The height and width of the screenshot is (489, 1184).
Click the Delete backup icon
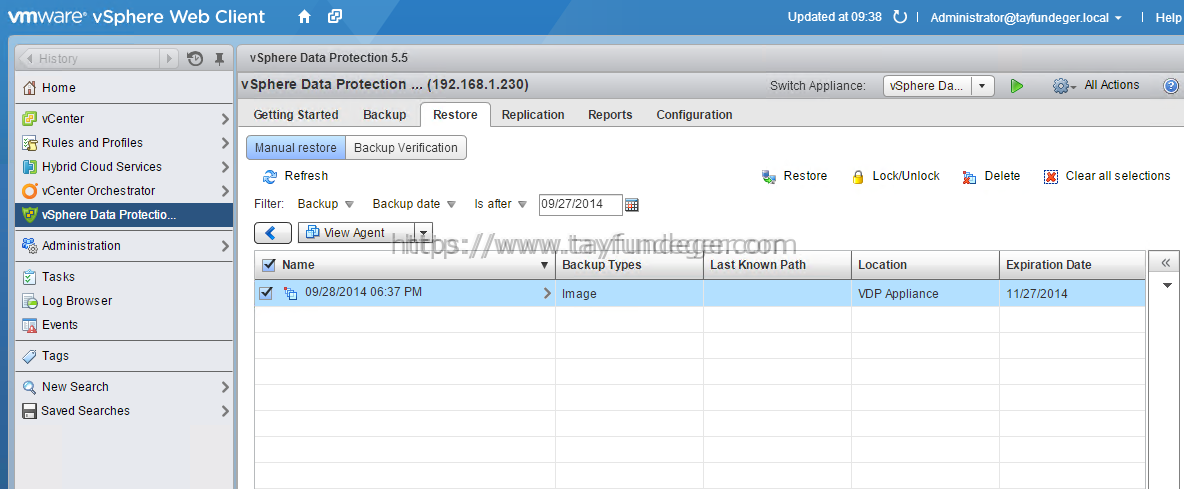click(x=970, y=177)
